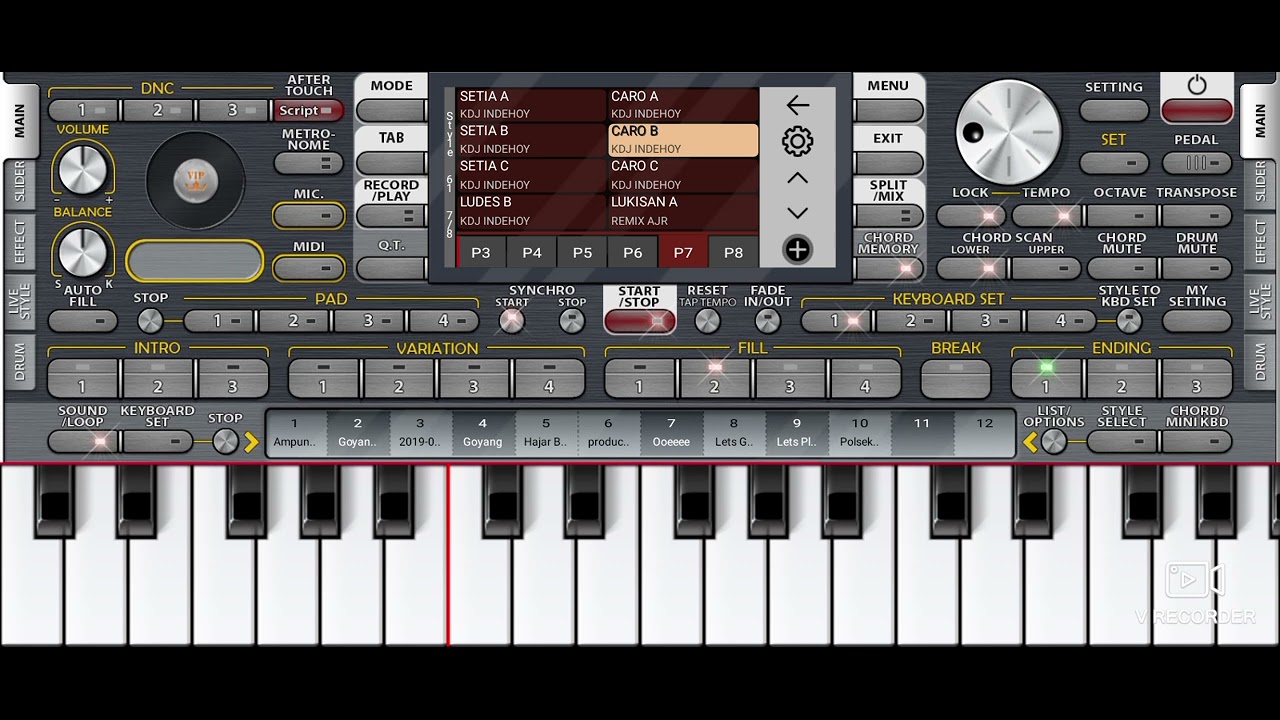Move up the style list with chevron
Viewport: 1280px width, 720px height.
click(x=797, y=178)
